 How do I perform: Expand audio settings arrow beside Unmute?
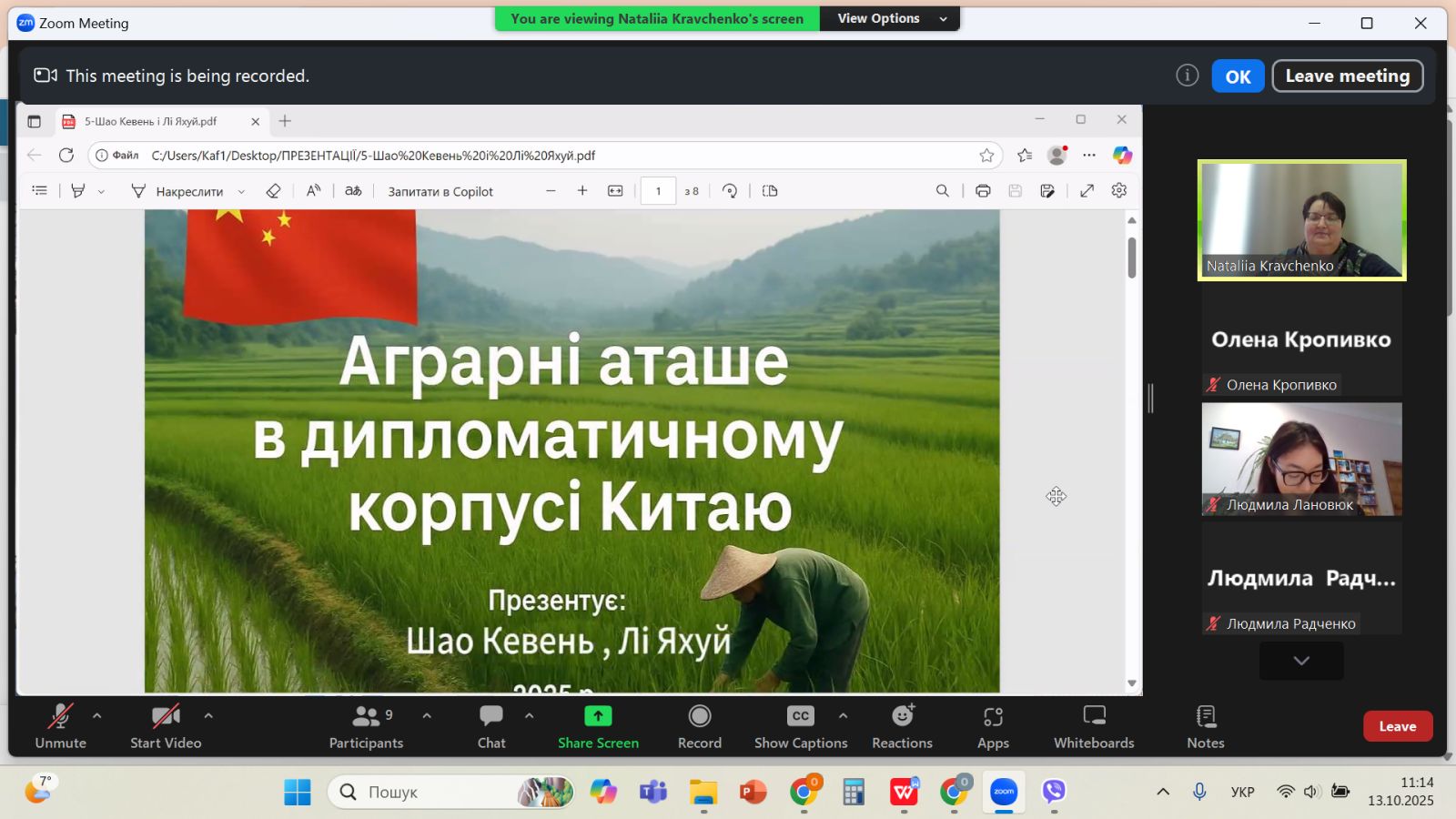(x=97, y=716)
